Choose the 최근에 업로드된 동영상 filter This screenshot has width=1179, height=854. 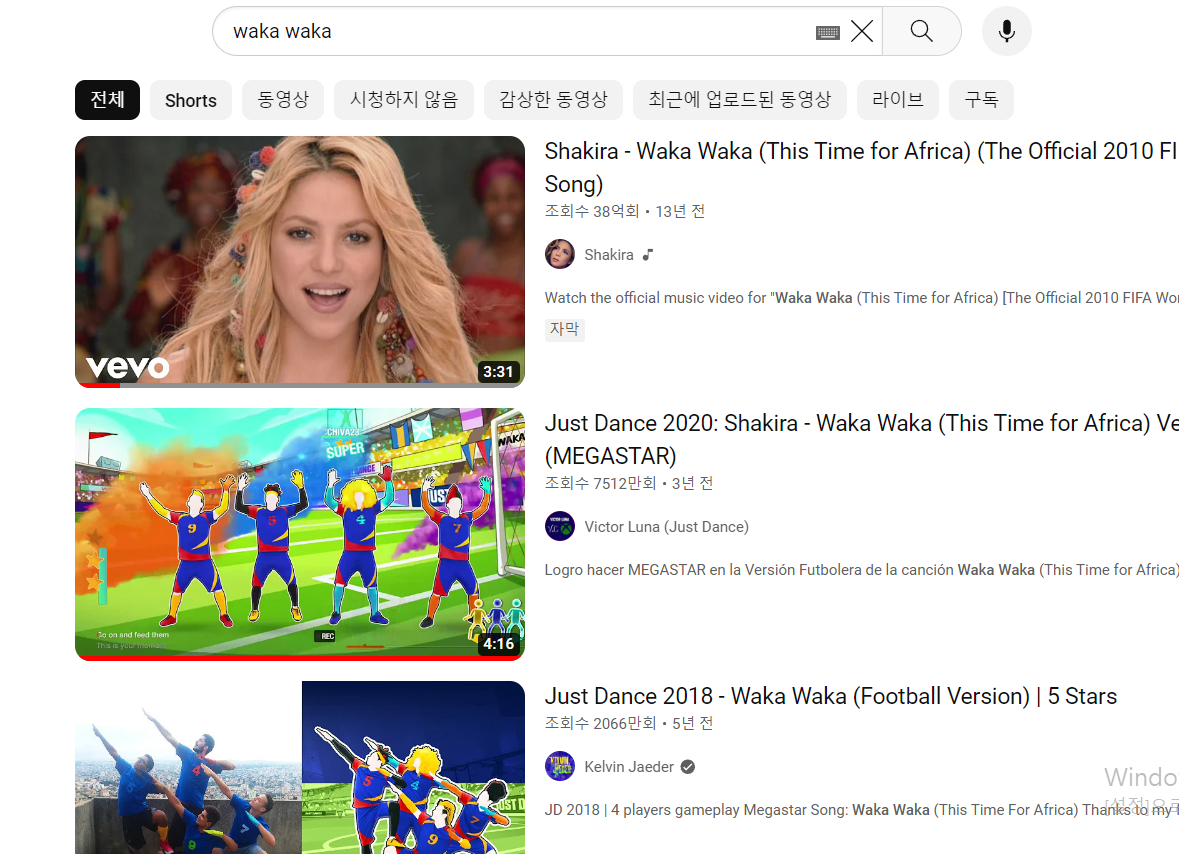click(739, 100)
